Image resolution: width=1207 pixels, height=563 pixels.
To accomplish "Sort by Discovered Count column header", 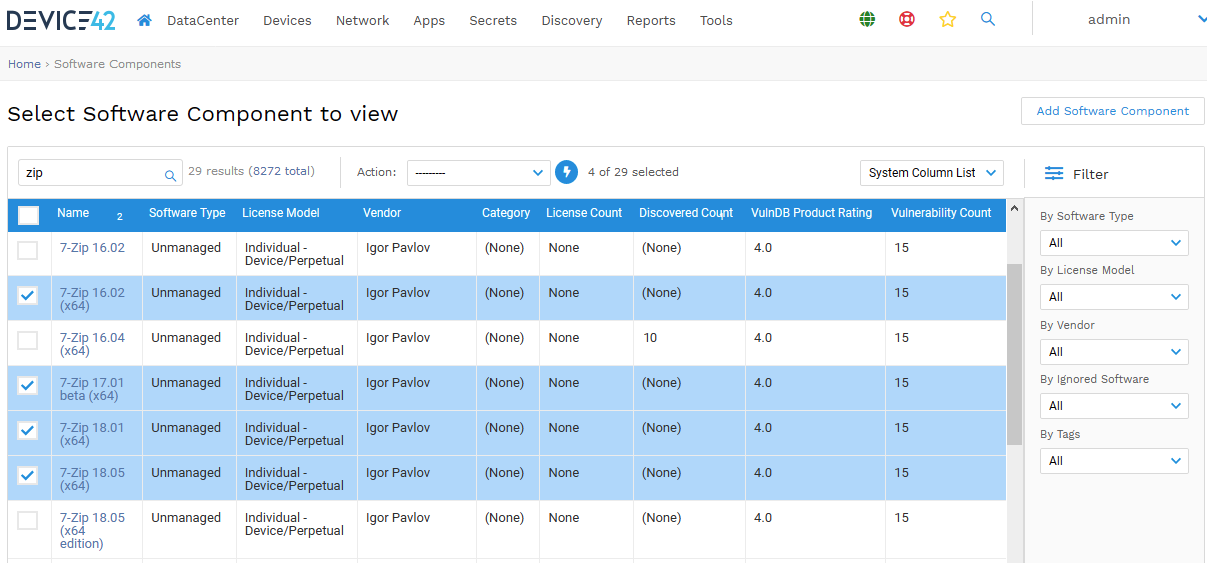I will [686, 213].
